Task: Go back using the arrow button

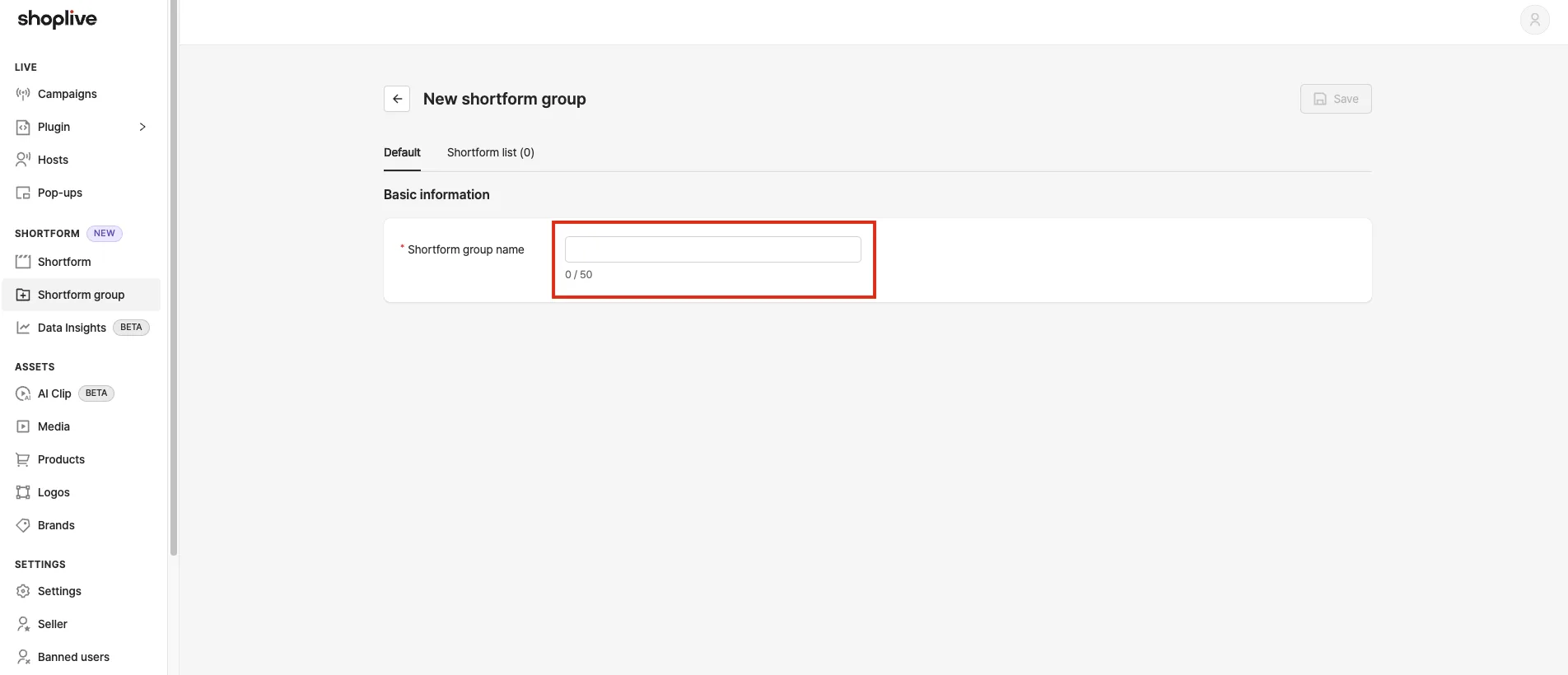Action: click(x=397, y=99)
